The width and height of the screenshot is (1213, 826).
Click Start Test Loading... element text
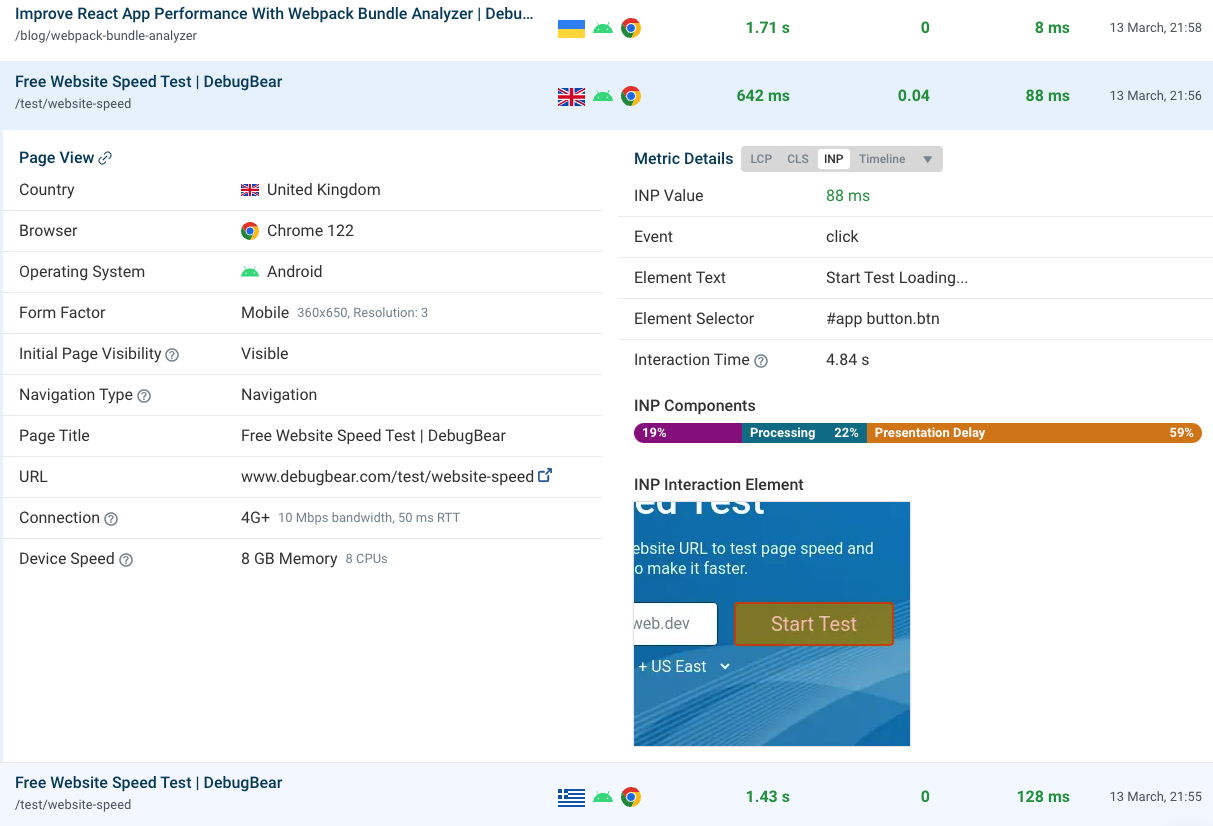tap(897, 278)
